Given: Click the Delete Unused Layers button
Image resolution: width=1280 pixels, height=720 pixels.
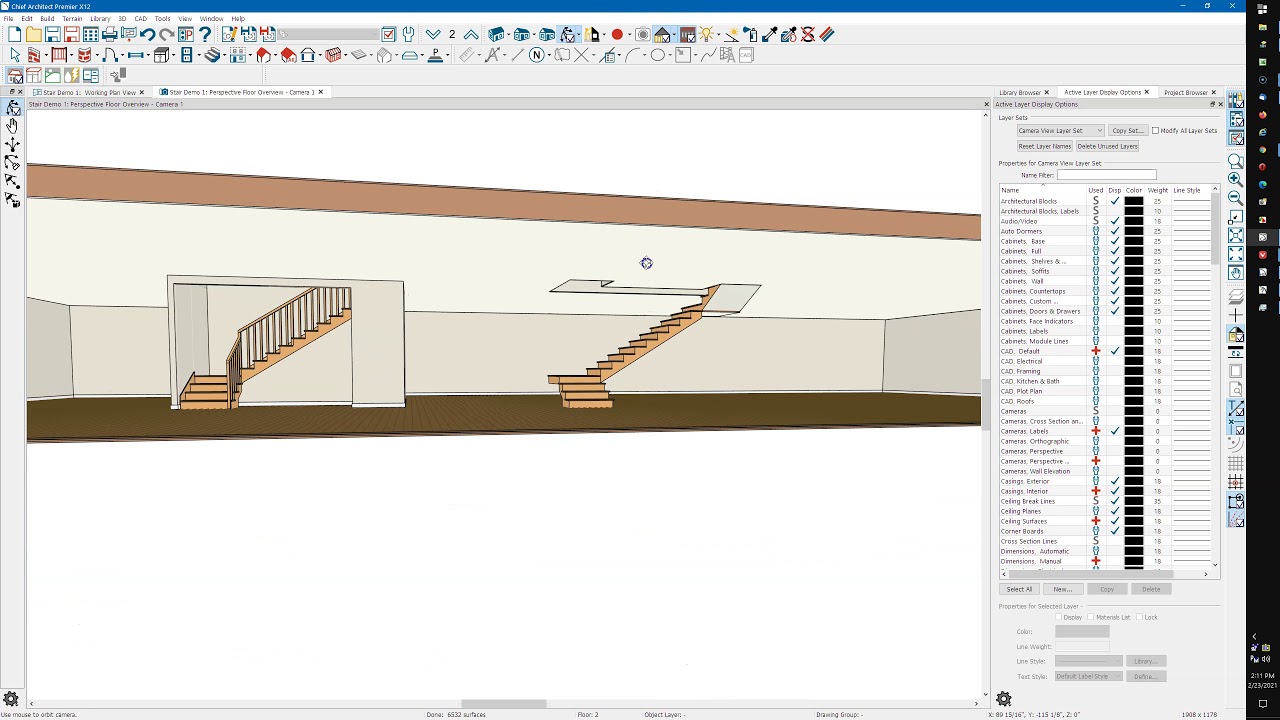Looking at the screenshot, I should [1107, 146].
